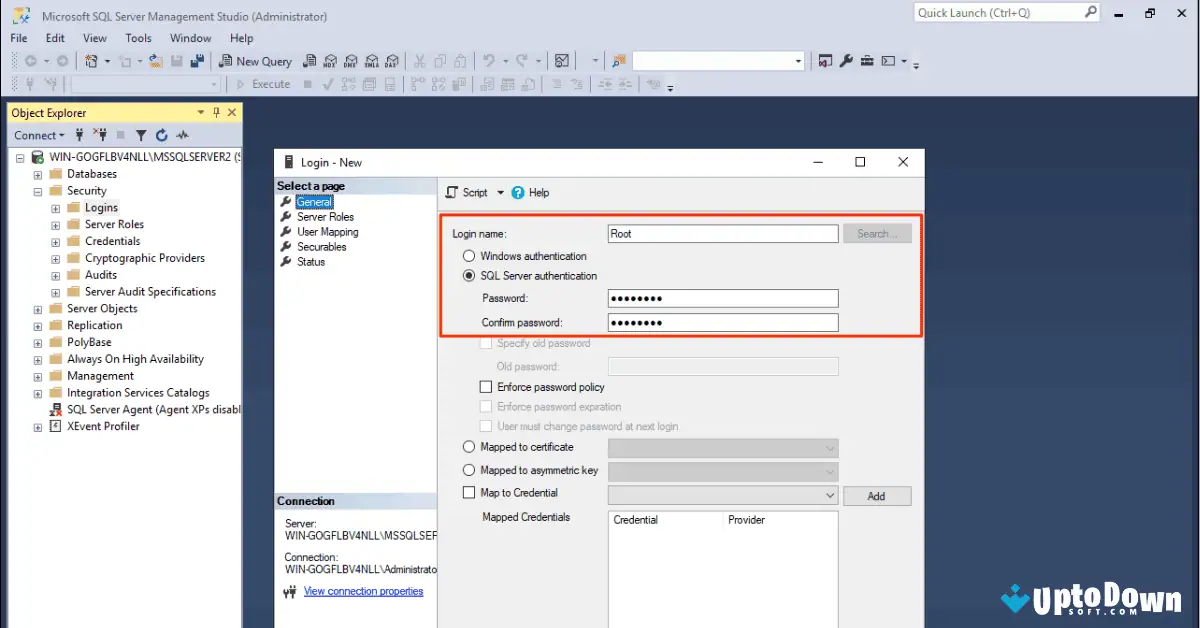This screenshot has width=1200, height=628.
Task: Click the Search button for login name
Action: [877, 233]
